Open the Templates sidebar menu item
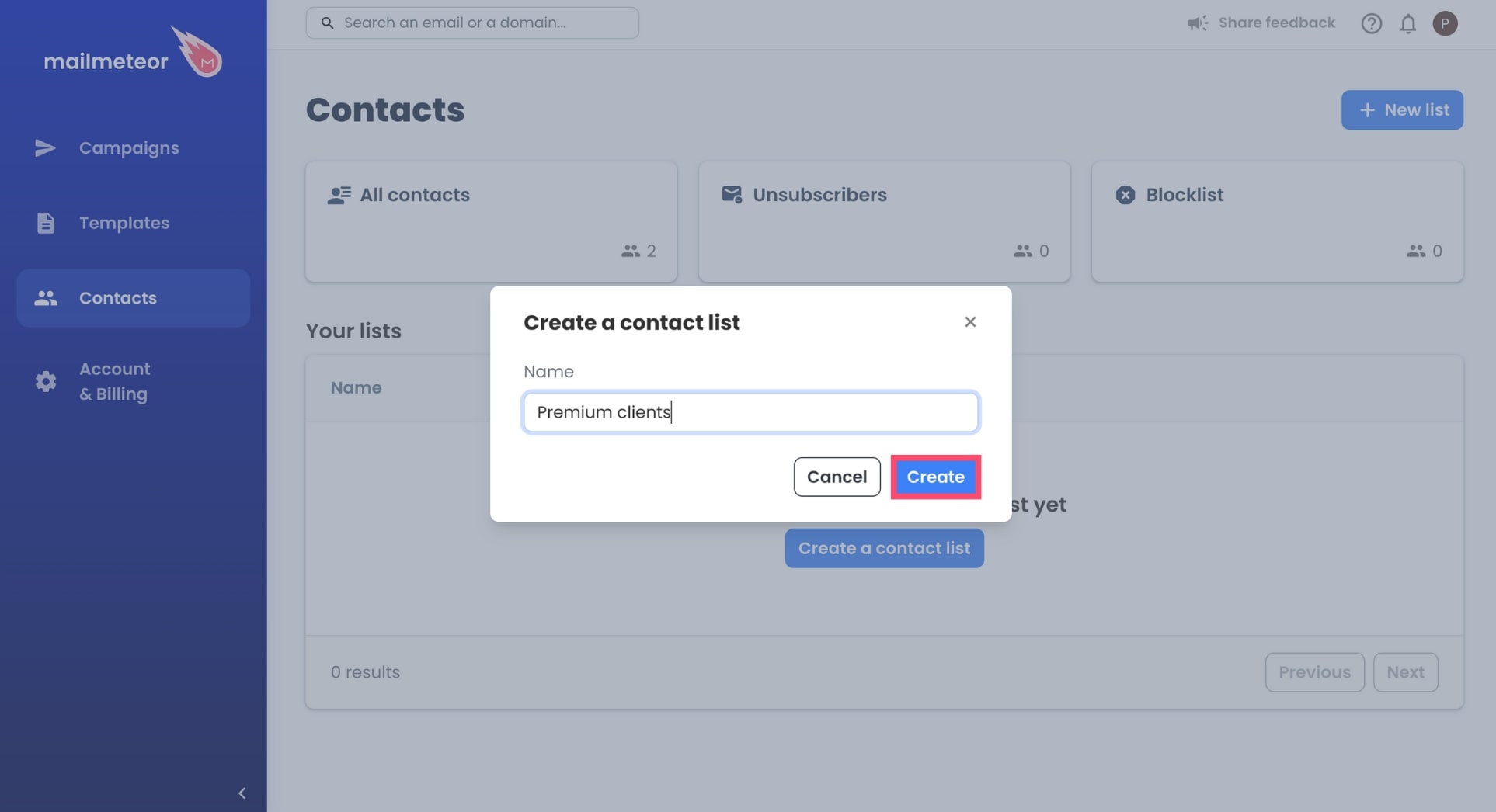 (133, 223)
